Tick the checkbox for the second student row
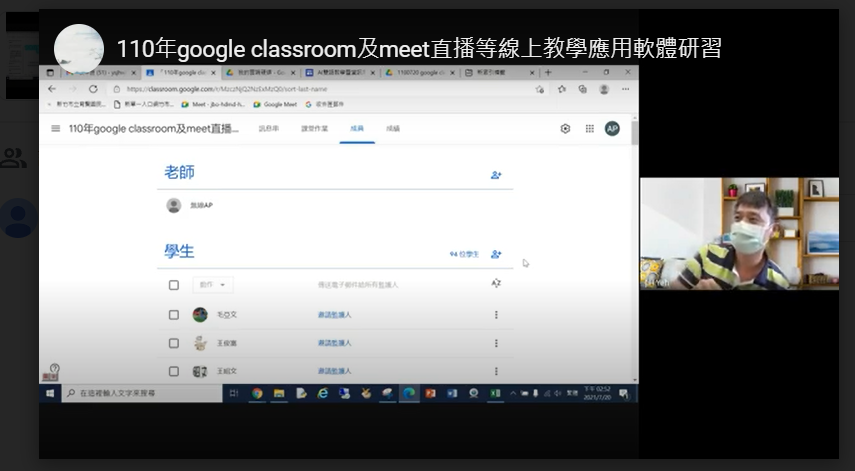Screen dimensions: 855x471 click(x=174, y=343)
